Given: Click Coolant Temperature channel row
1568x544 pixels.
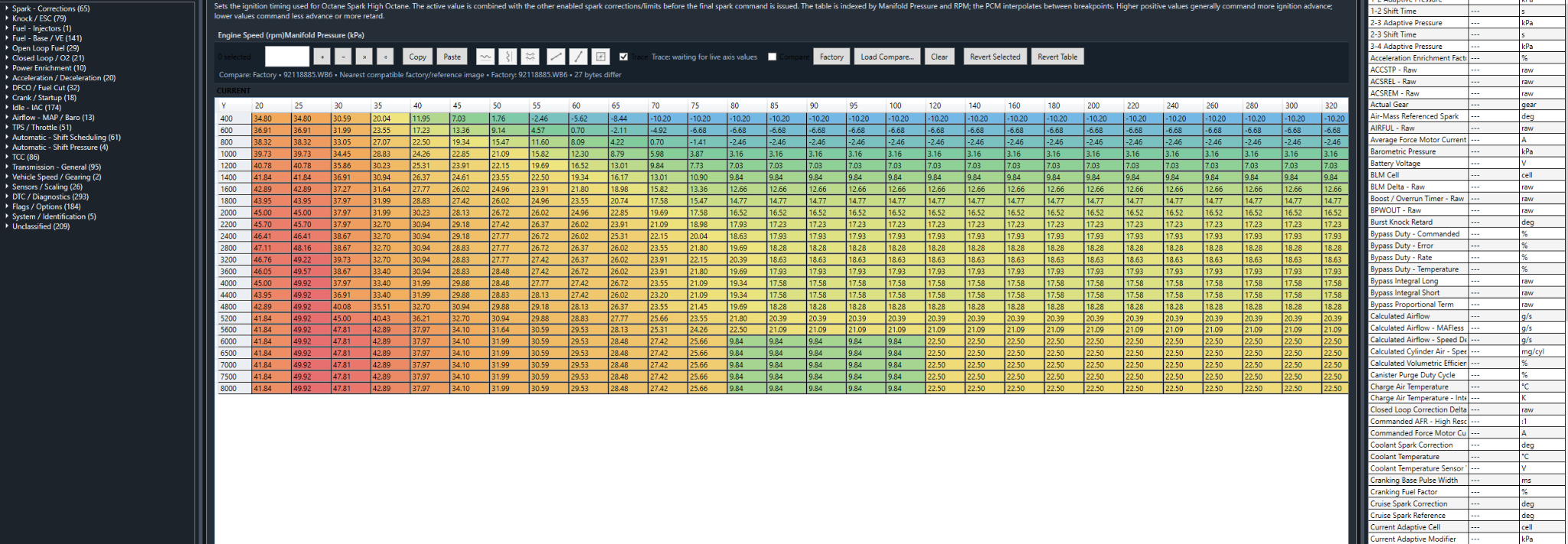Looking at the screenshot, I should (1465, 457).
